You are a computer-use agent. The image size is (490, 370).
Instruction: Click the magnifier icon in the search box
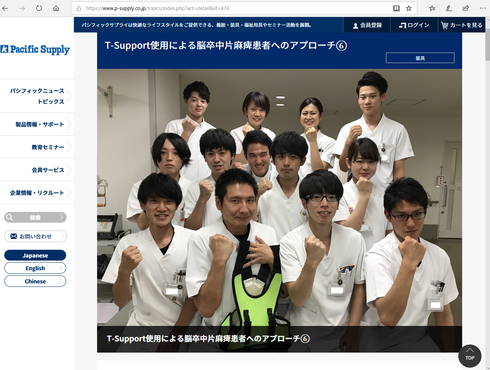click(10, 217)
